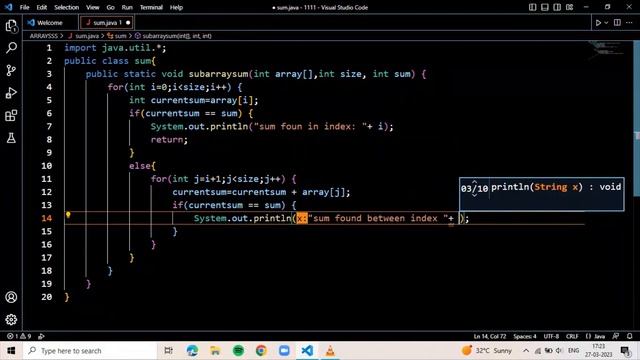Open Zoom from the taskbar
Screen dimensions: 640x360
(284, 351)
